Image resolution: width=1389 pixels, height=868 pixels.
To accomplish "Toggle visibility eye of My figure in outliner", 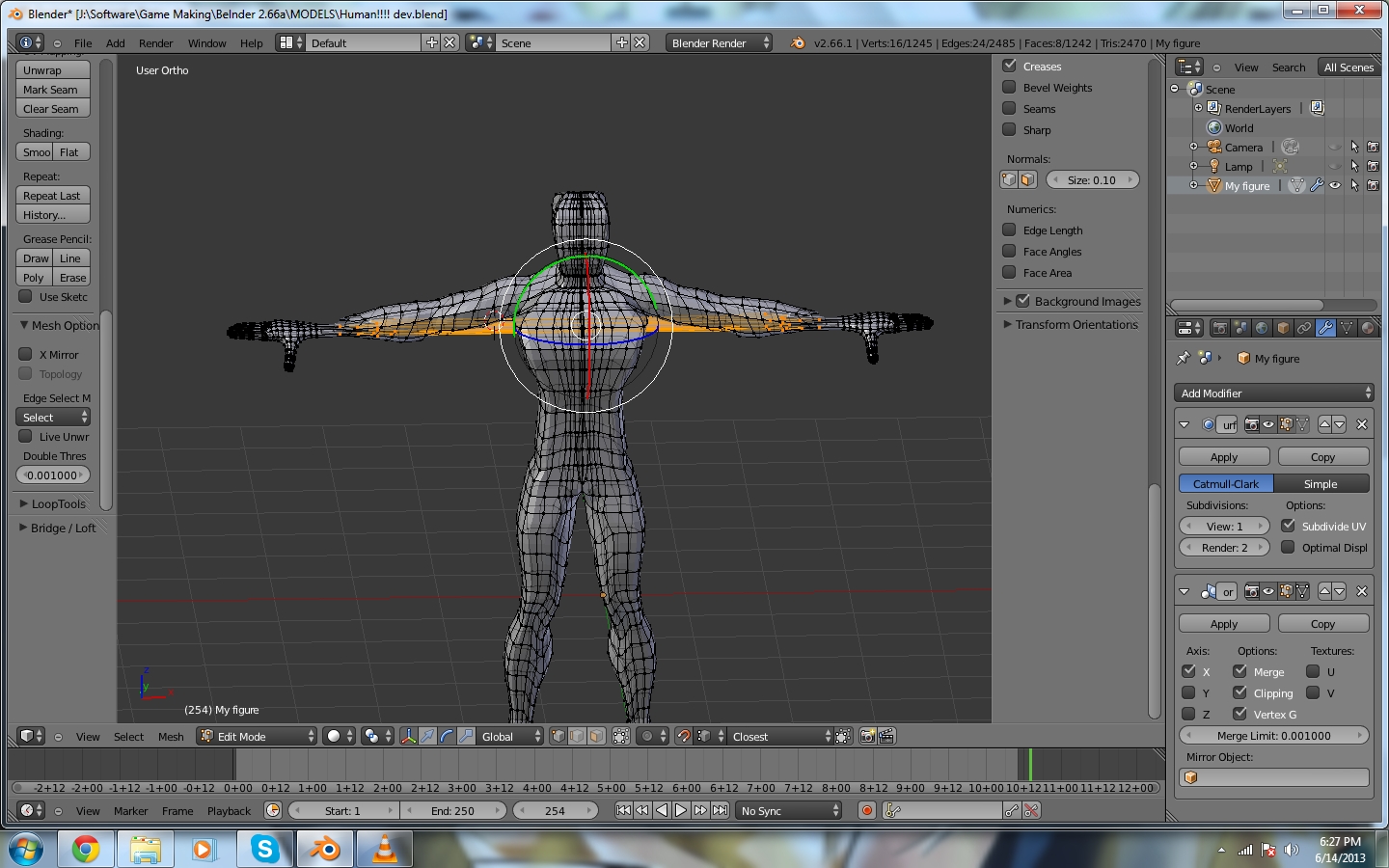I will (1335, 185).
